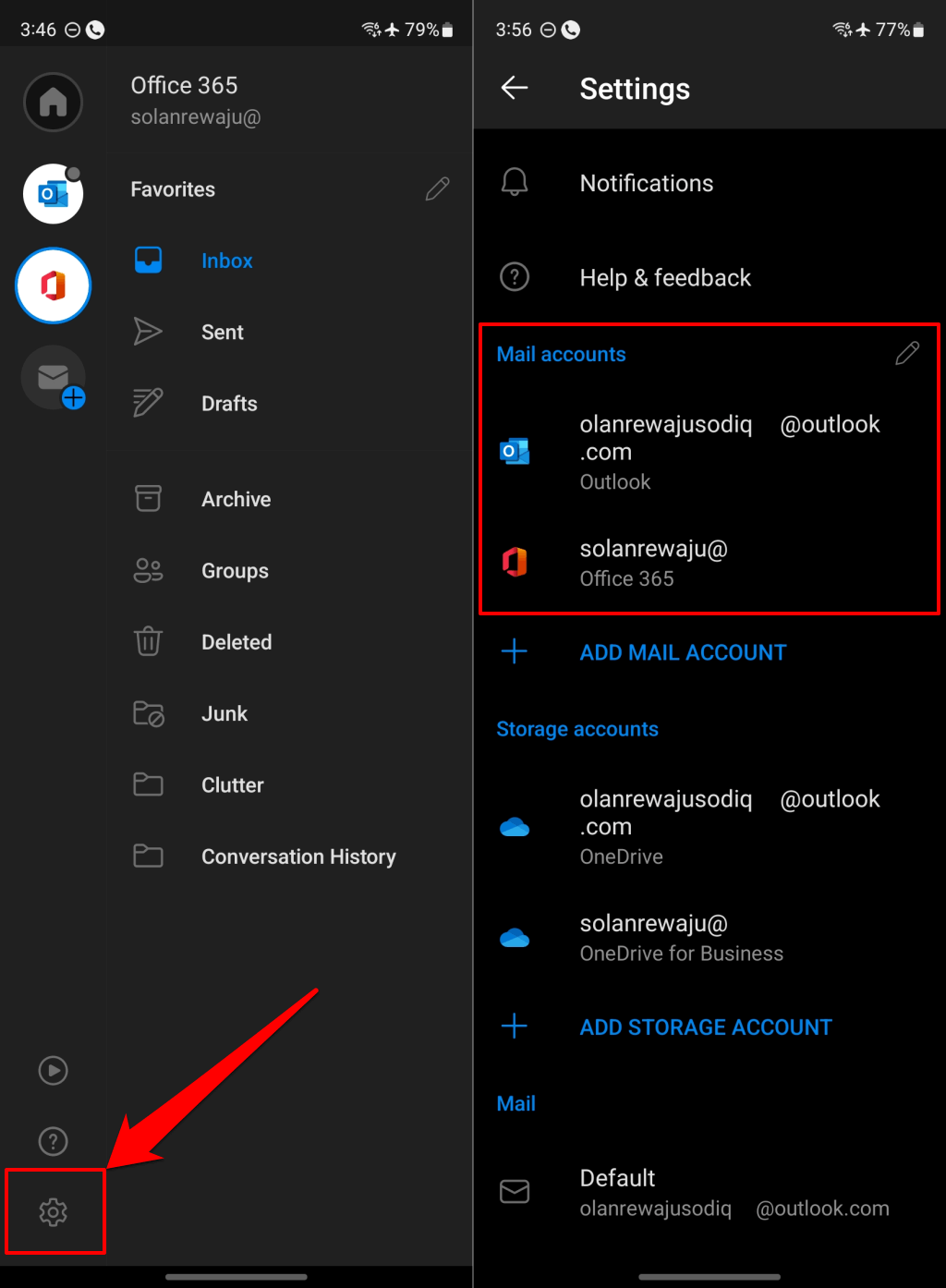Tap the Archive box icon
Image resolution: width=946 pixels, height=1288 pixels.
click(x=148, y=499)
